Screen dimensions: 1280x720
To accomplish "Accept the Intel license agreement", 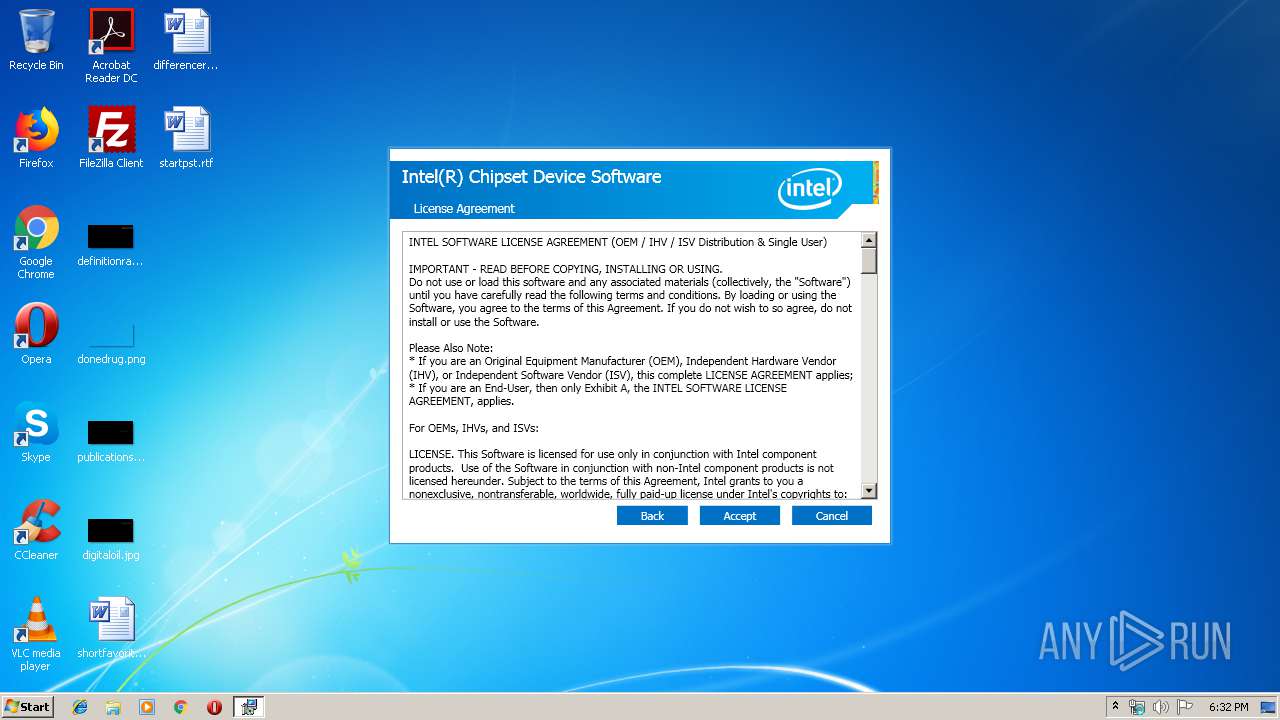I will 739,516.
